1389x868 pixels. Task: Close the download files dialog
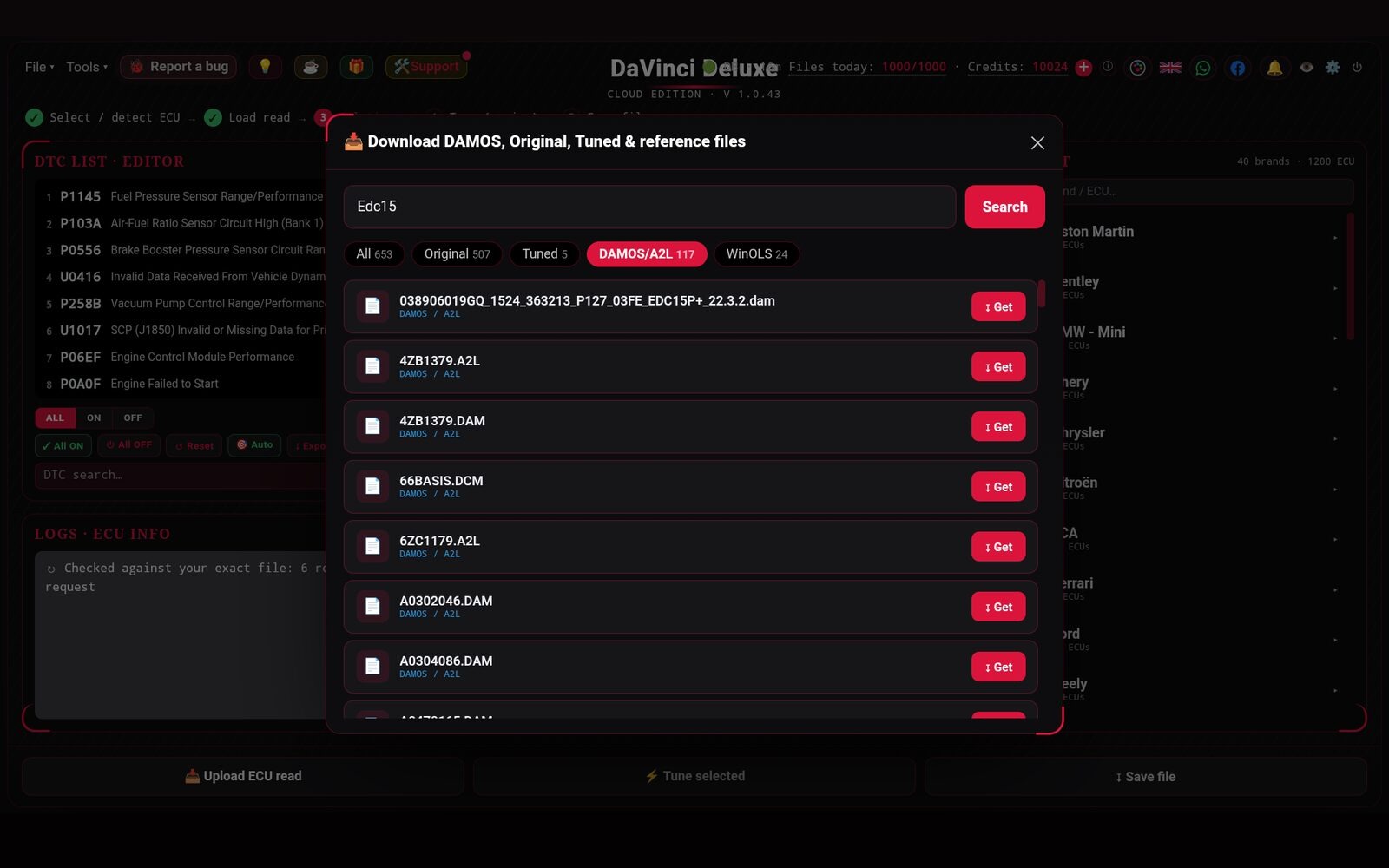pyautogui.click(x=1037, y=143)
